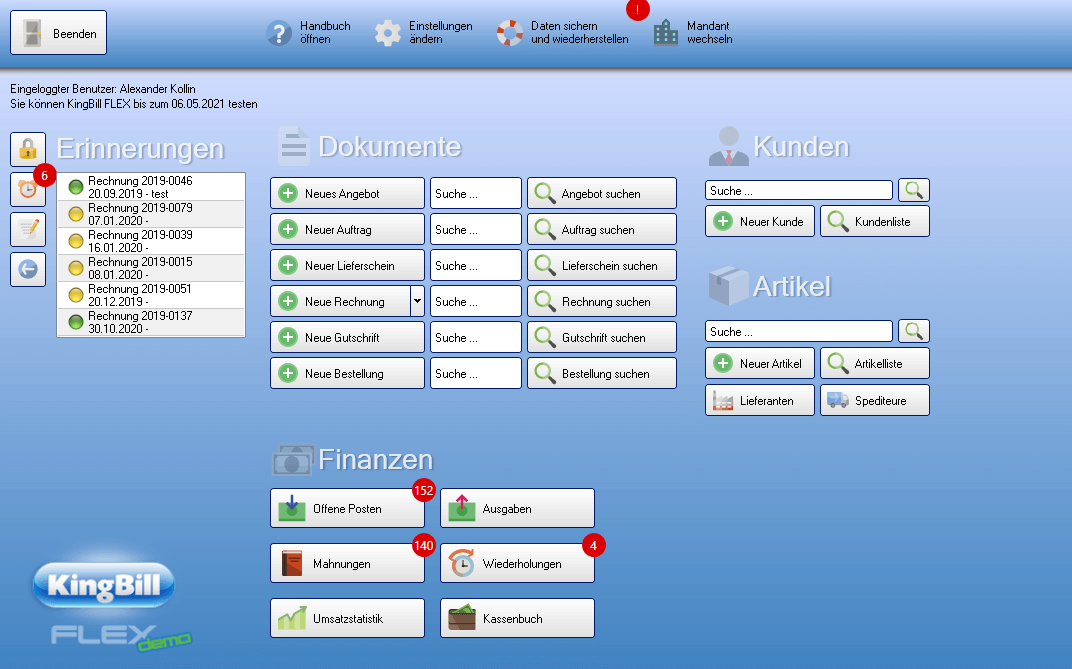Viewport: 1072px width, 669px height.
Task: Open Einstellungen ändern settings
Action: pos(423,33)
